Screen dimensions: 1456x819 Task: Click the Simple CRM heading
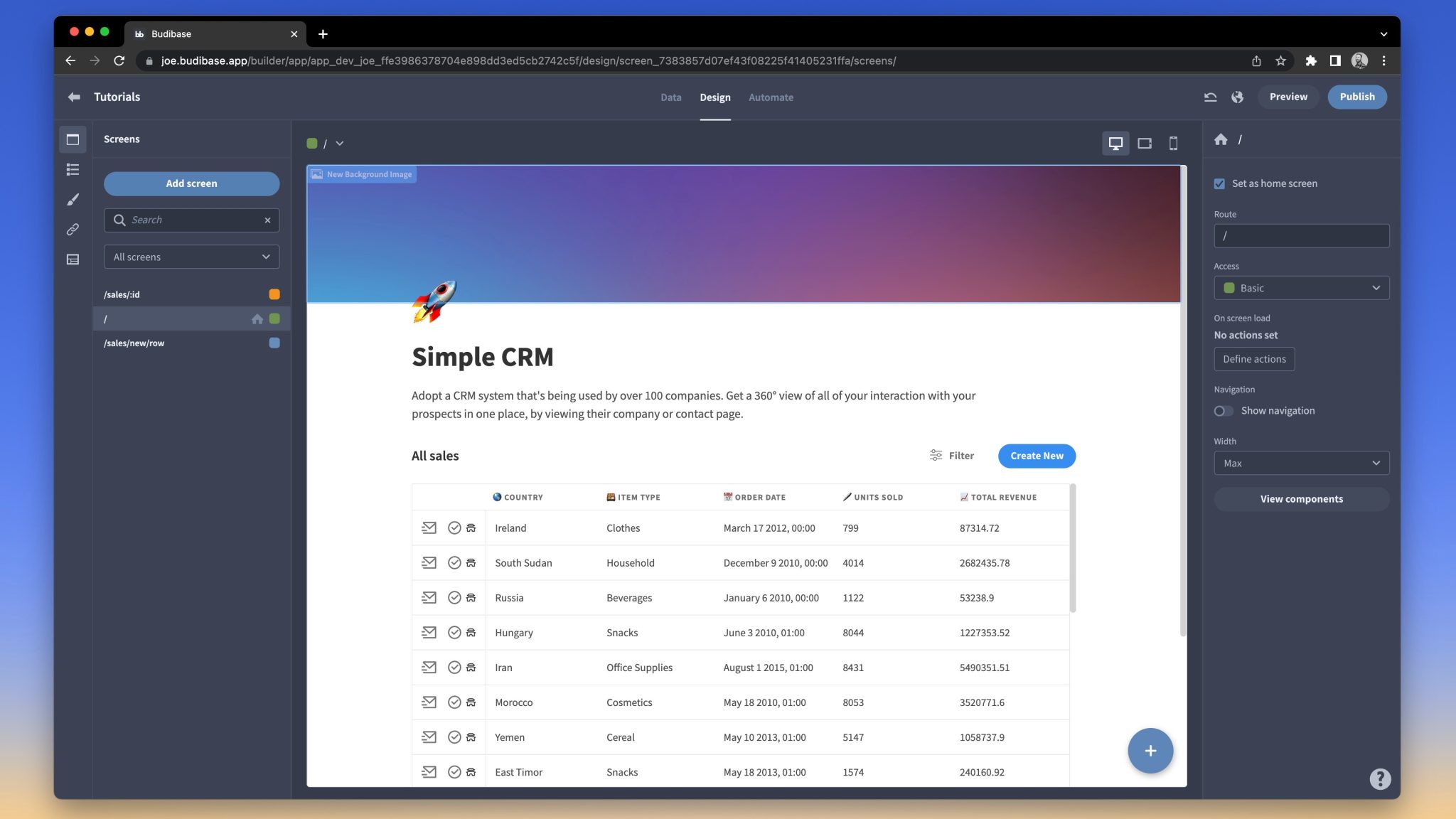pos(482,357)
